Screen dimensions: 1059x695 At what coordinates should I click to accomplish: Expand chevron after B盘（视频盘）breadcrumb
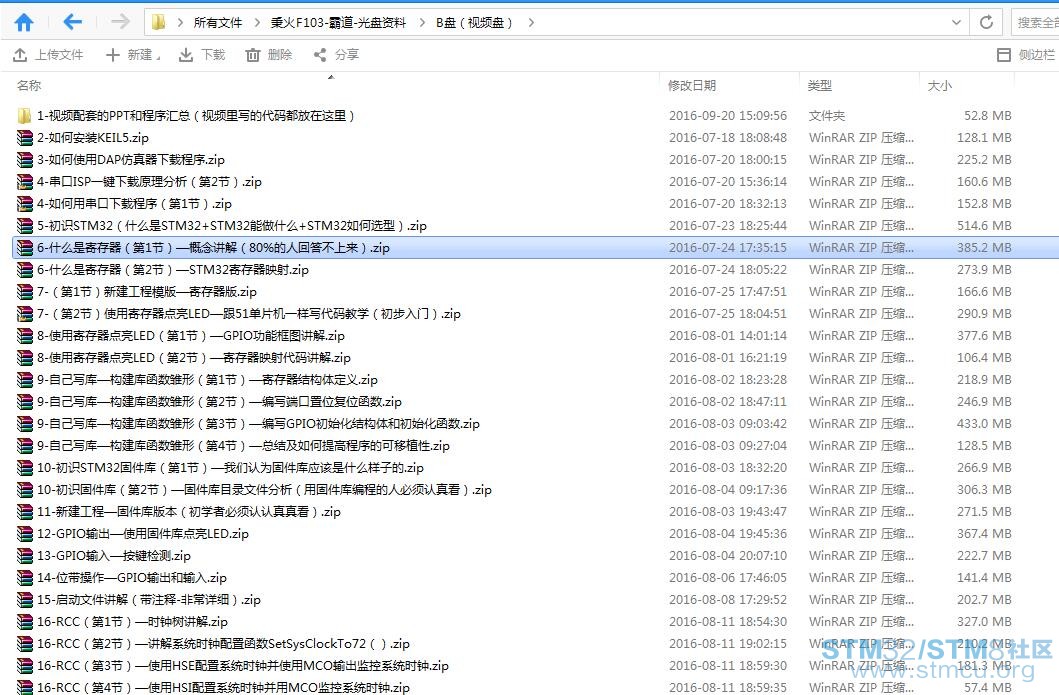[x=532, y=23]
